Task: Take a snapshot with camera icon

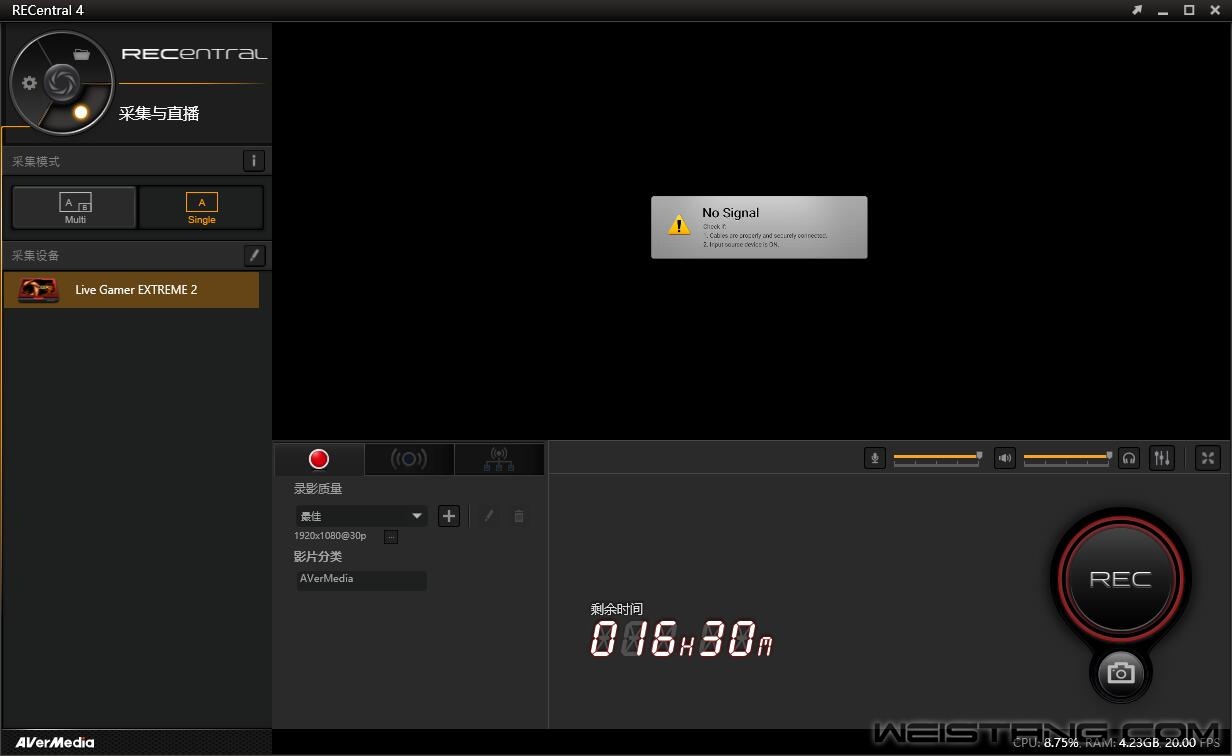Action: coord(1120,673)
